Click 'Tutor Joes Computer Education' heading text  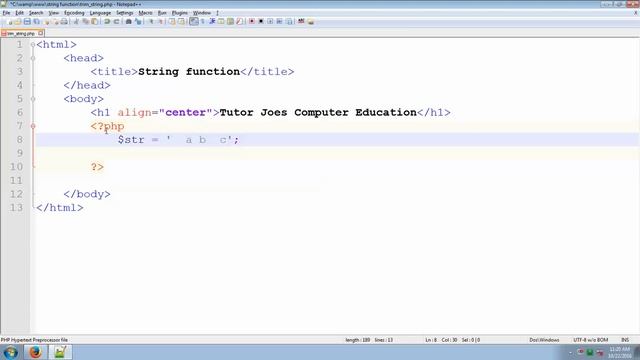click(318, 113)
